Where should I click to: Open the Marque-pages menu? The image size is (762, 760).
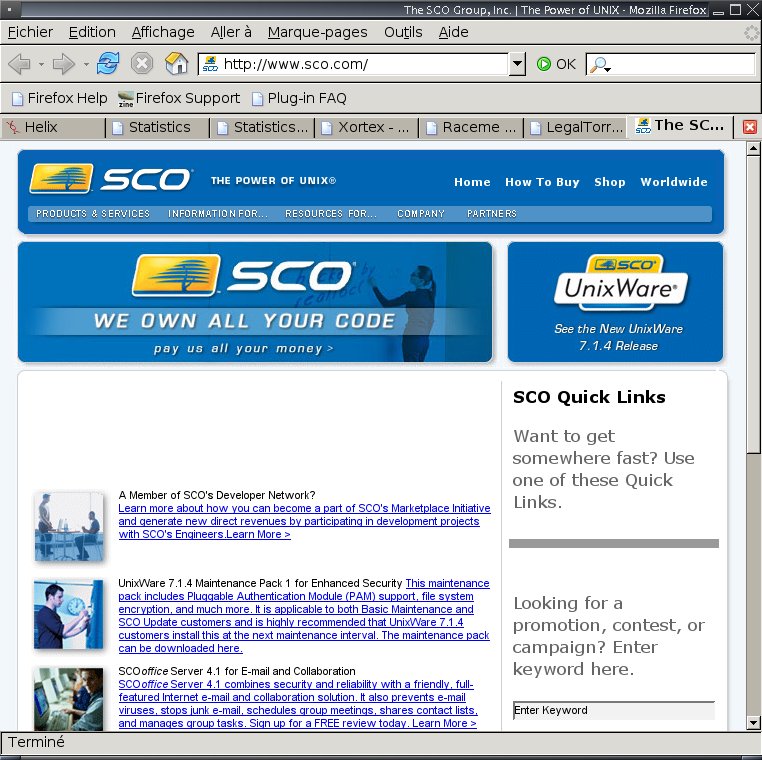coord(317,32)
